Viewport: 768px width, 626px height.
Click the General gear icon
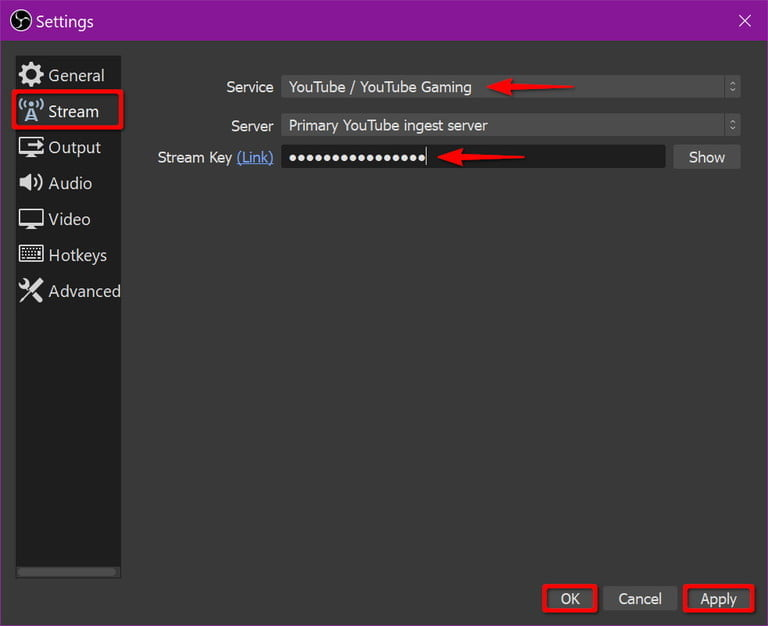click(x=31, y=75)
